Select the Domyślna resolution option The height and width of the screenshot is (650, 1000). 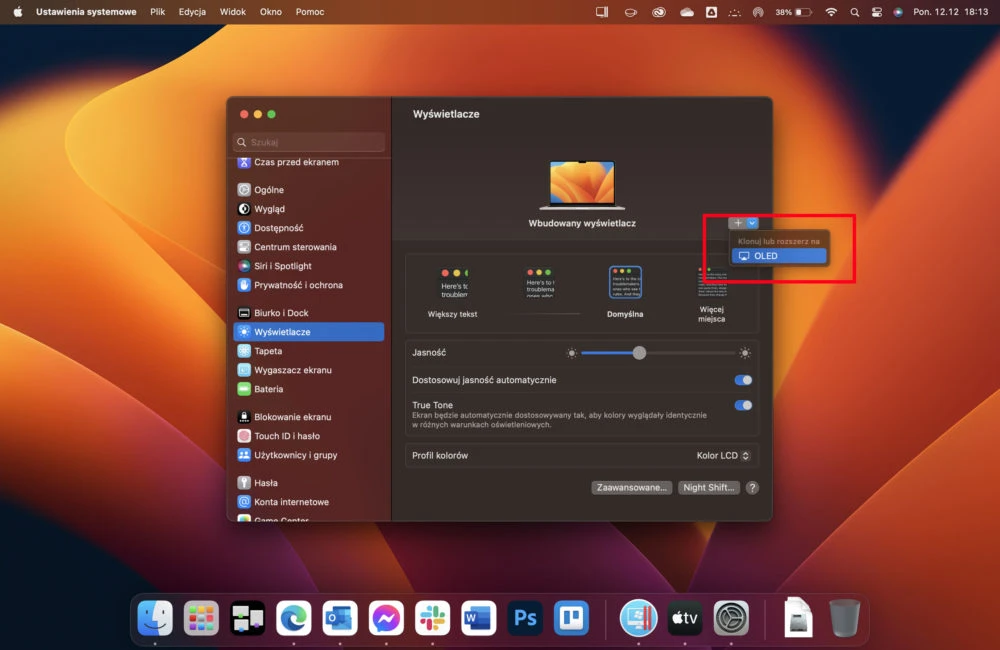[x=625, y=292]
